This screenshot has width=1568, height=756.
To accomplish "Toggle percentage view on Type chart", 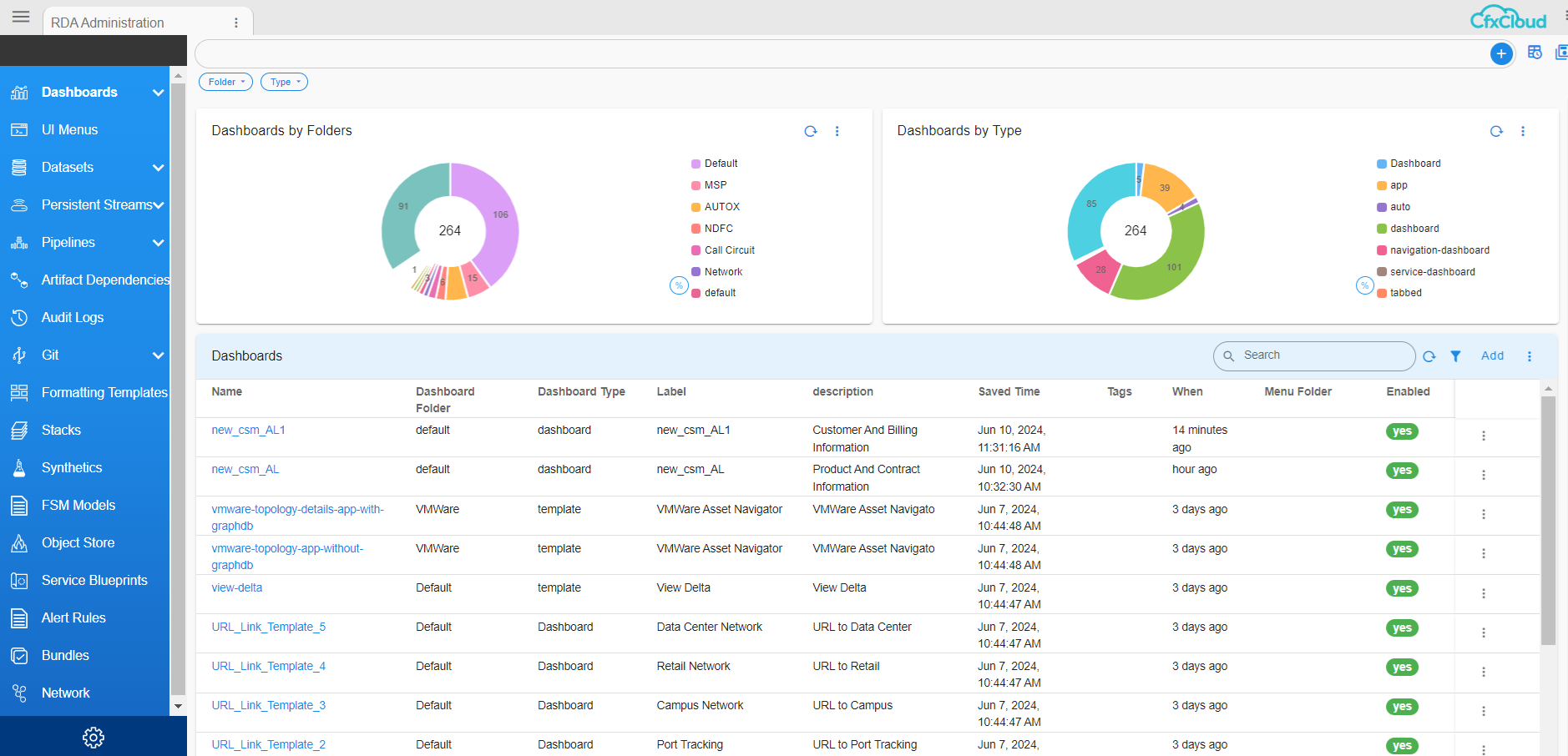I will [1364, 285].
